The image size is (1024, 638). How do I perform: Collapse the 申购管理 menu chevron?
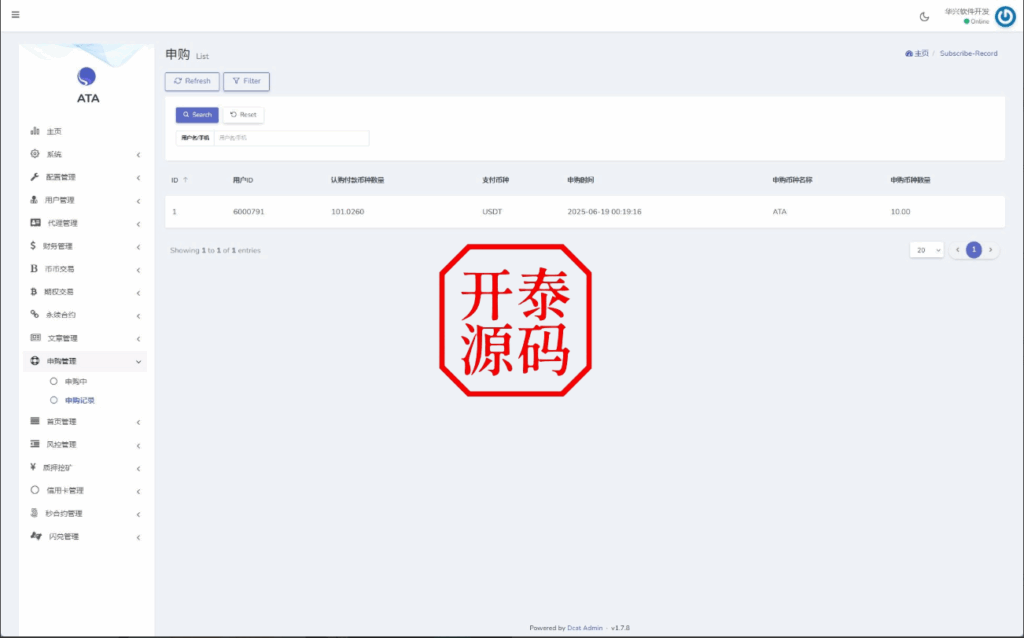pyautogui.click(x=138, y=362)
